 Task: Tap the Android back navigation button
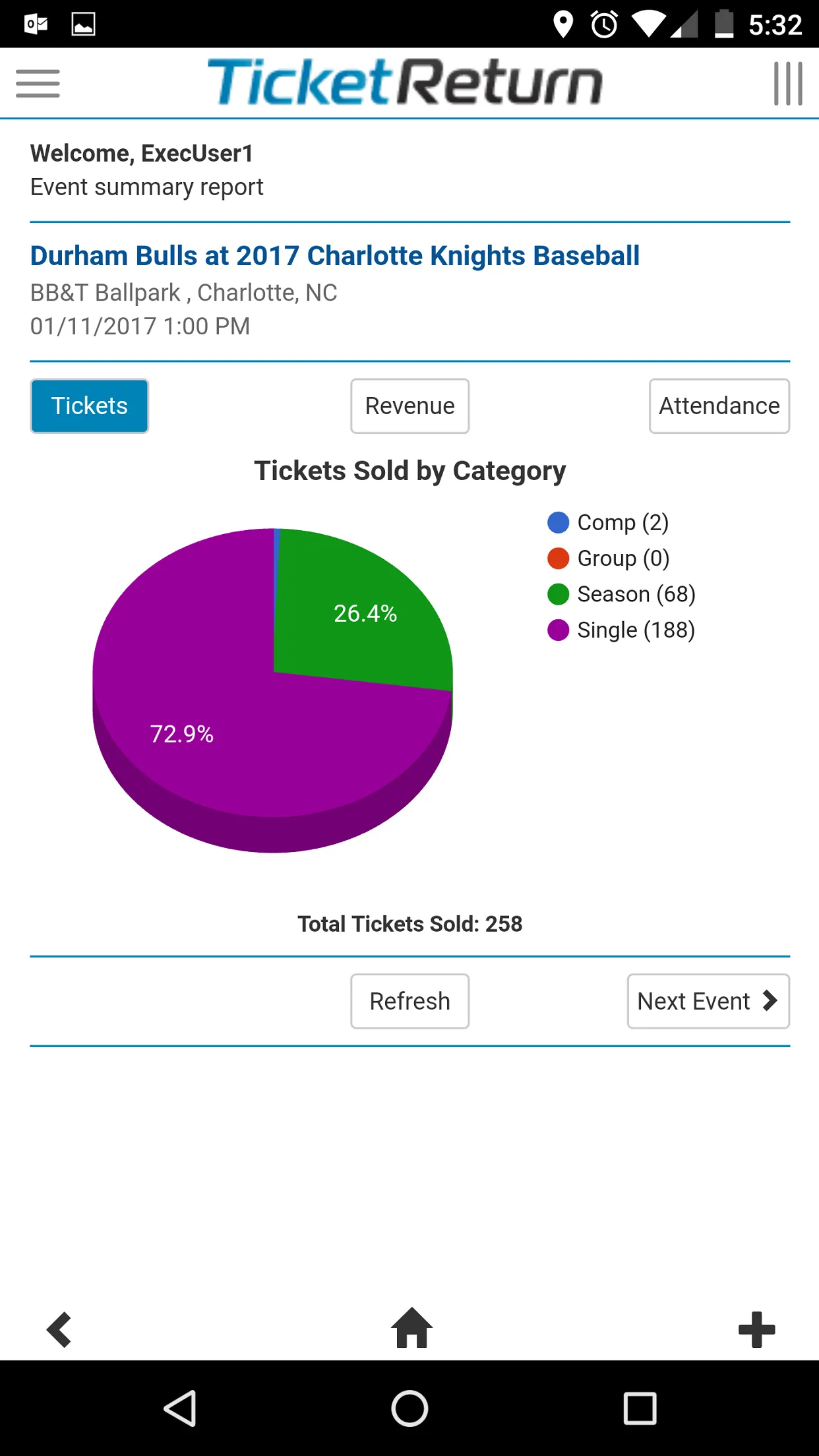pos(180,1409)
